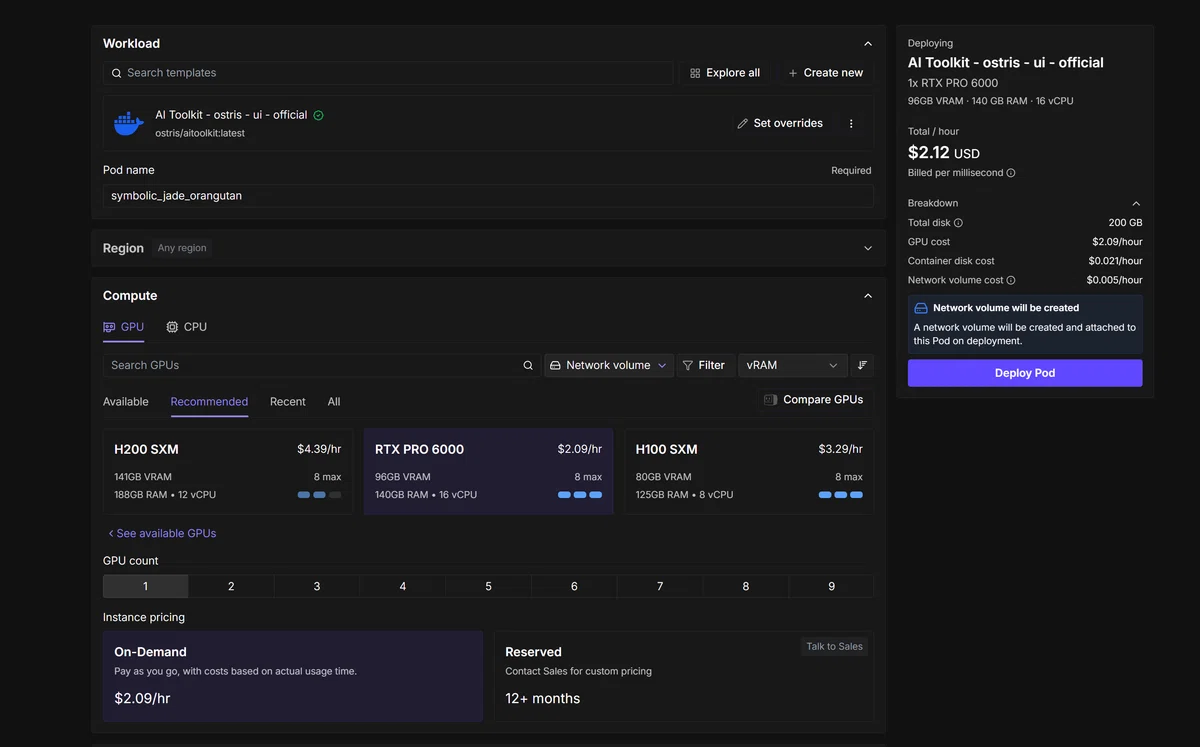
Task: Click the sort order icon beside vRAM
Action: (x=862, y=365)
